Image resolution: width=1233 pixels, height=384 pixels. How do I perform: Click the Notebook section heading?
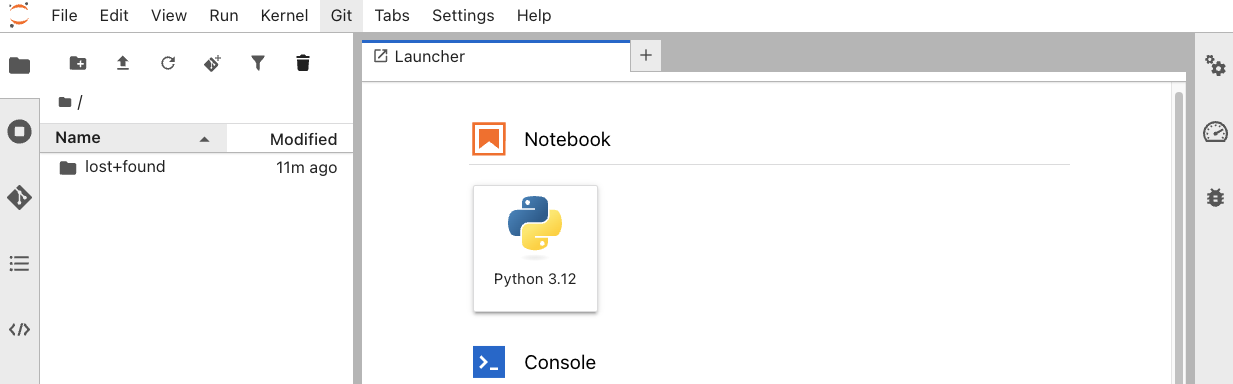567,139
